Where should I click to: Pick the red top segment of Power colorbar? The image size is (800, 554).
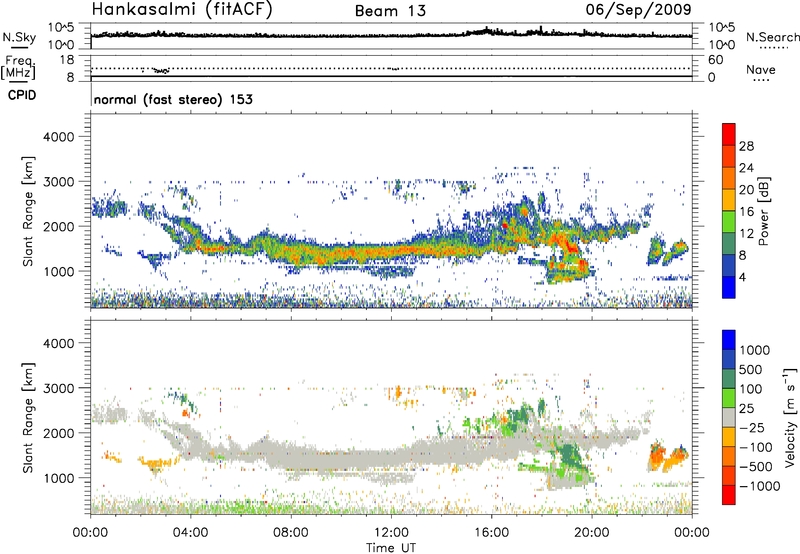729,135
